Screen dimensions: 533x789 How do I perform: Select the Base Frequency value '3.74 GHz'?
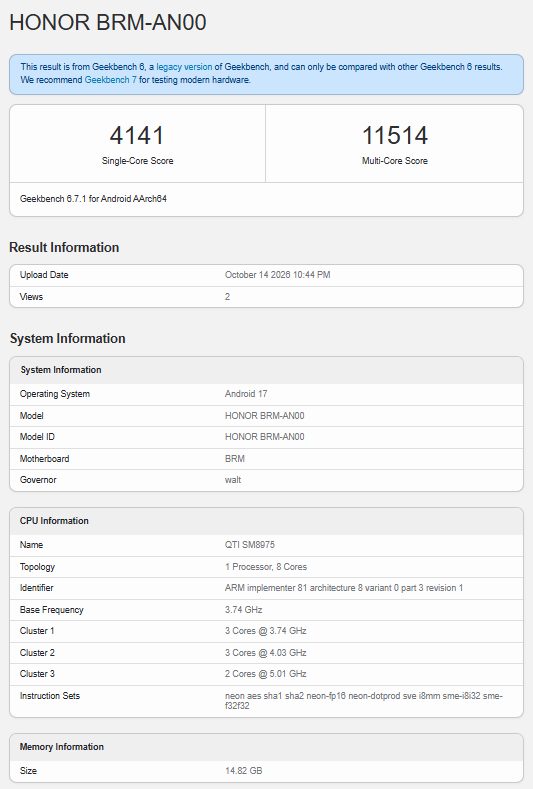pos(244,610)
